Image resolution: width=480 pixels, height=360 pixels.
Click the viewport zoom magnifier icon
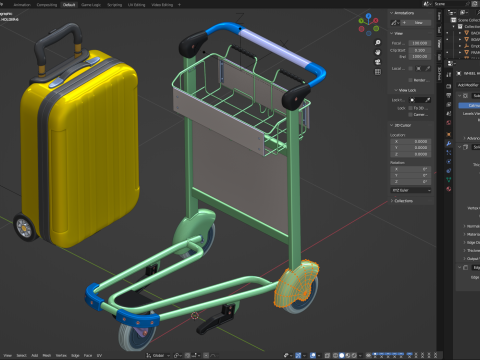click(x=378, y=42)
